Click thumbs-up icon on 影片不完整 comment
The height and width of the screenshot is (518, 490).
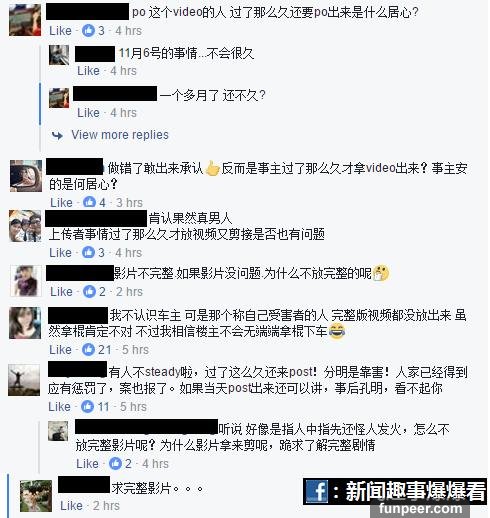coord(89,291)
